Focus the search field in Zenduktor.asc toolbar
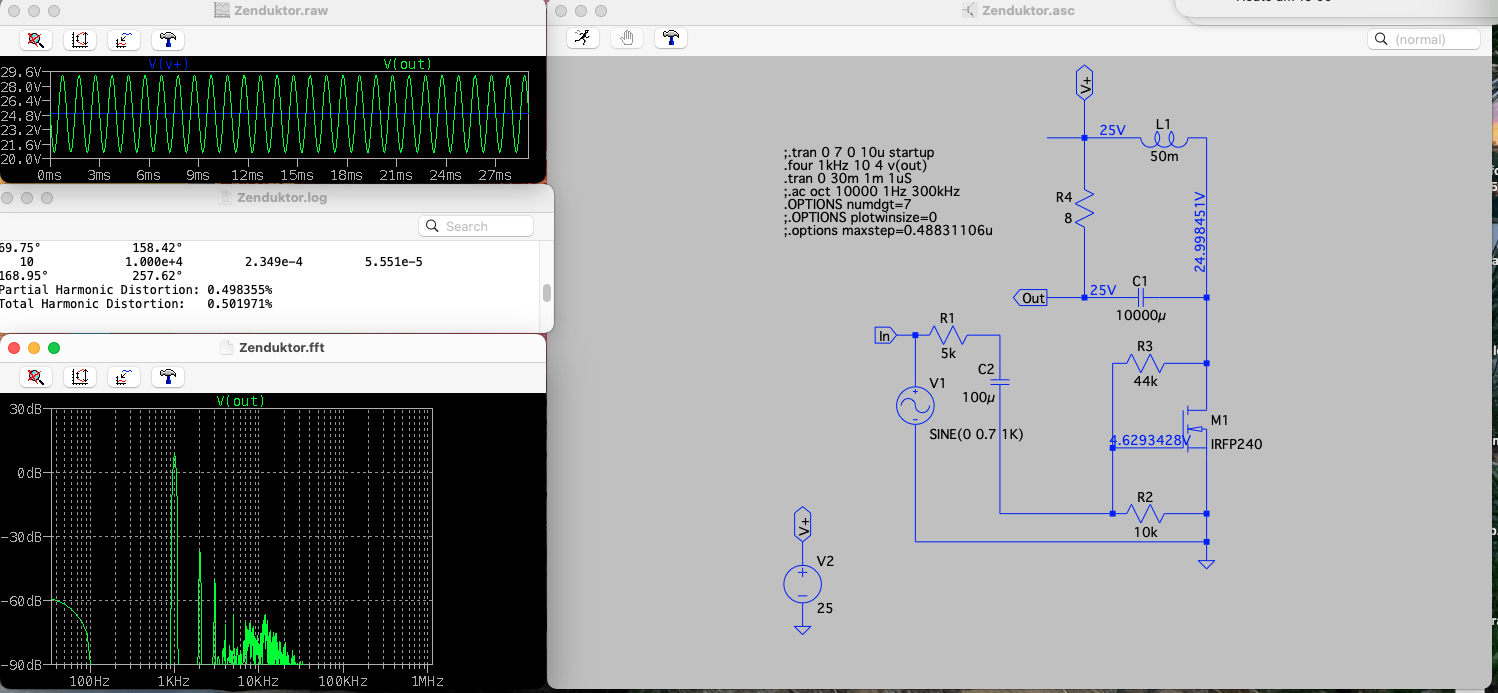1498x693 pixels. tap(1423, 39)
